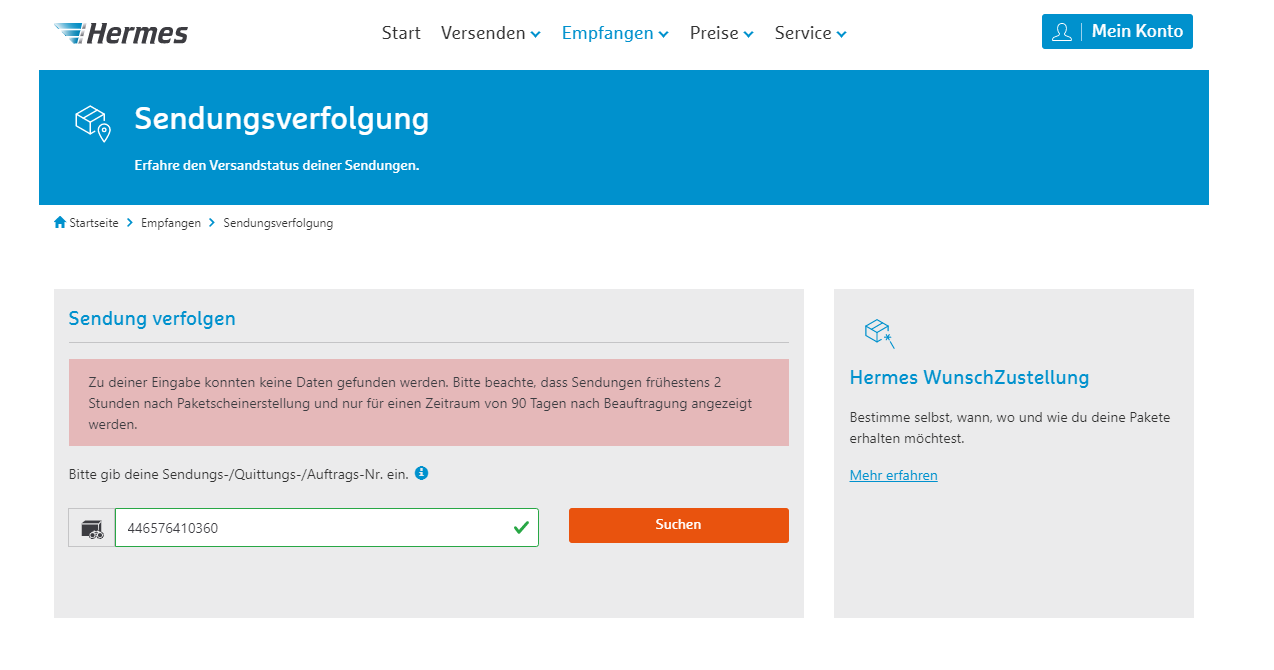The height and width of the screenshot is (670, 1274).
Task: Expand the Empfangen navigation dropdown
Action: click(x=614, y=33)
